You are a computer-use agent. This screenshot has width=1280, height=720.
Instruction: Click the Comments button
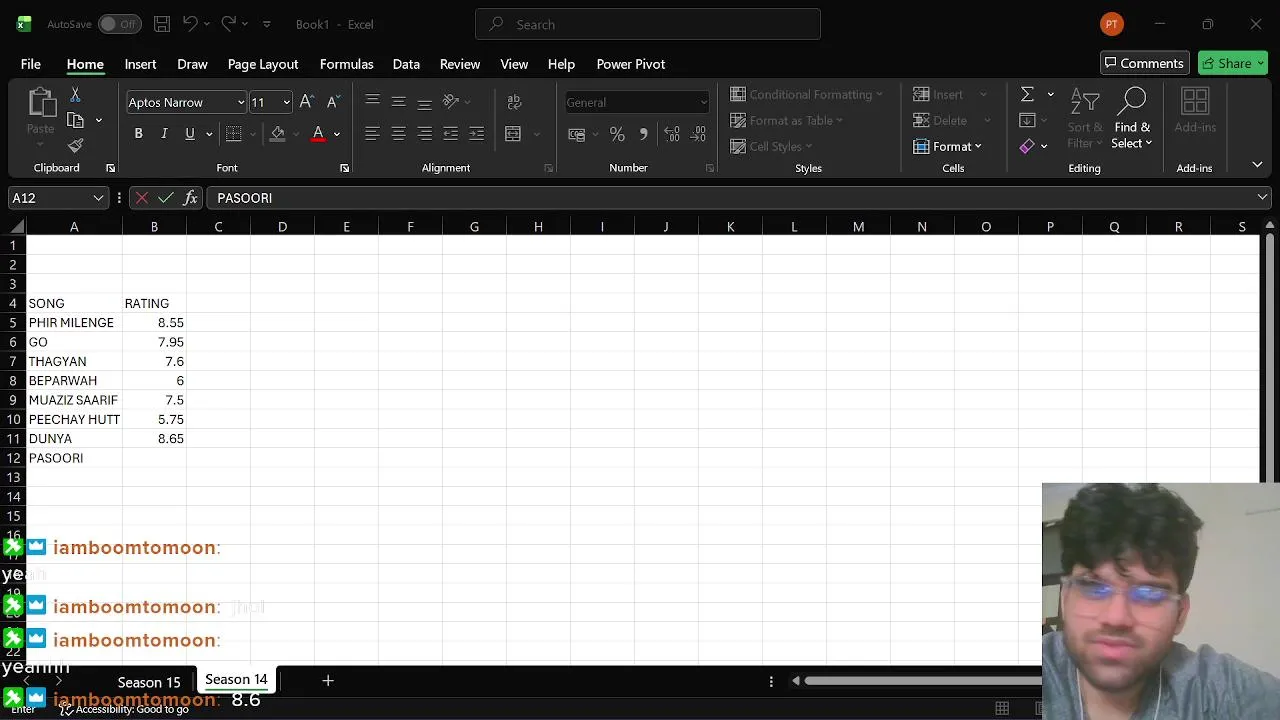1144,63
